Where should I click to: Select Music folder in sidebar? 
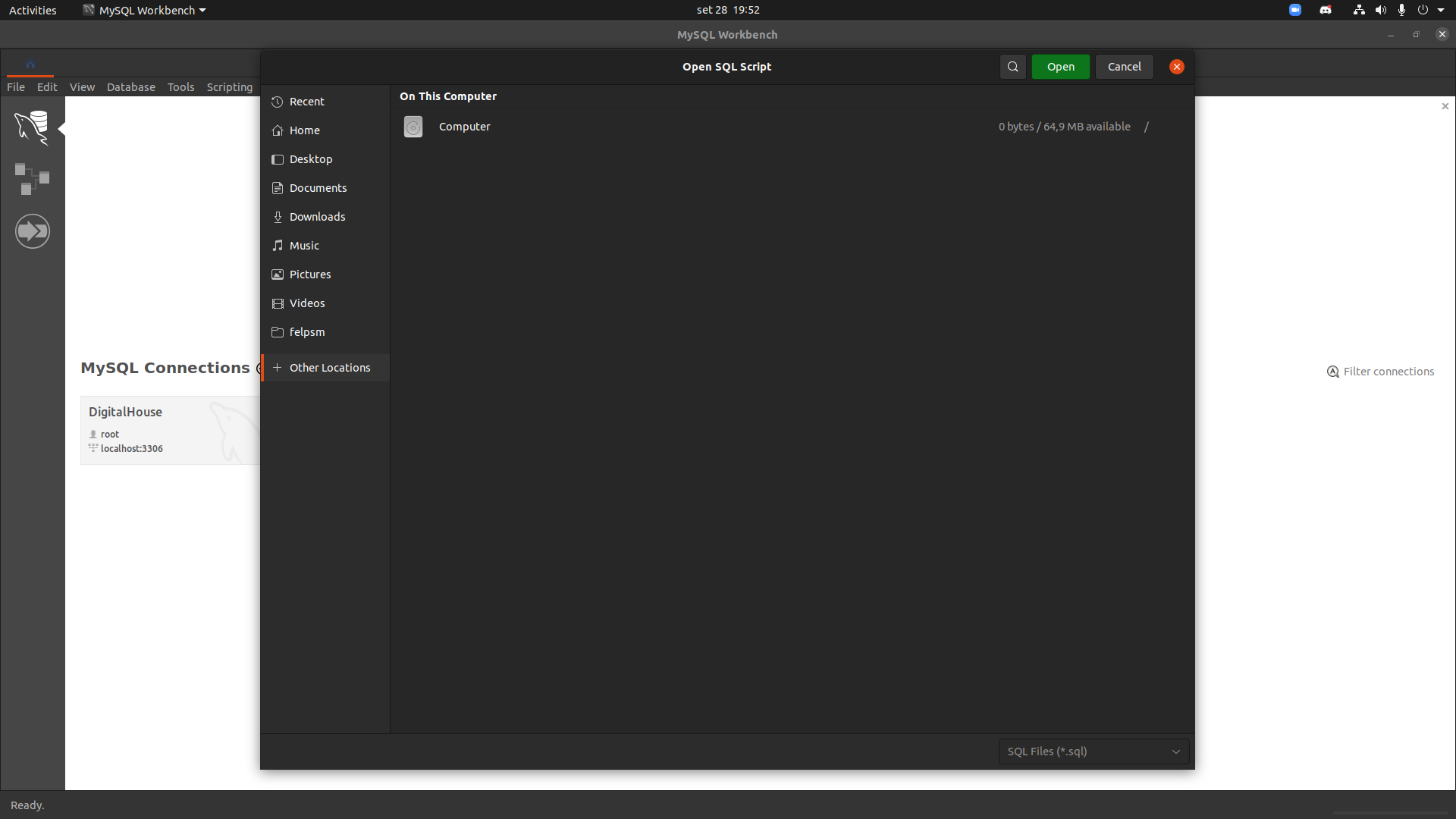(325, 246)
